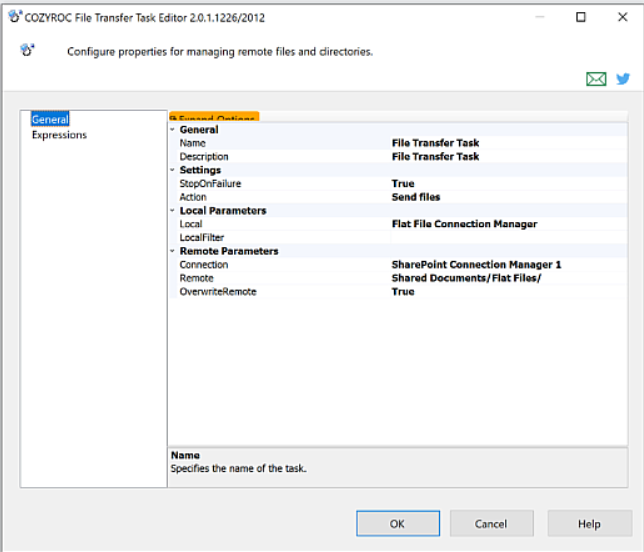
Task: Edit the Description value field
Action: pyautogui.click(x=509, y=156)
